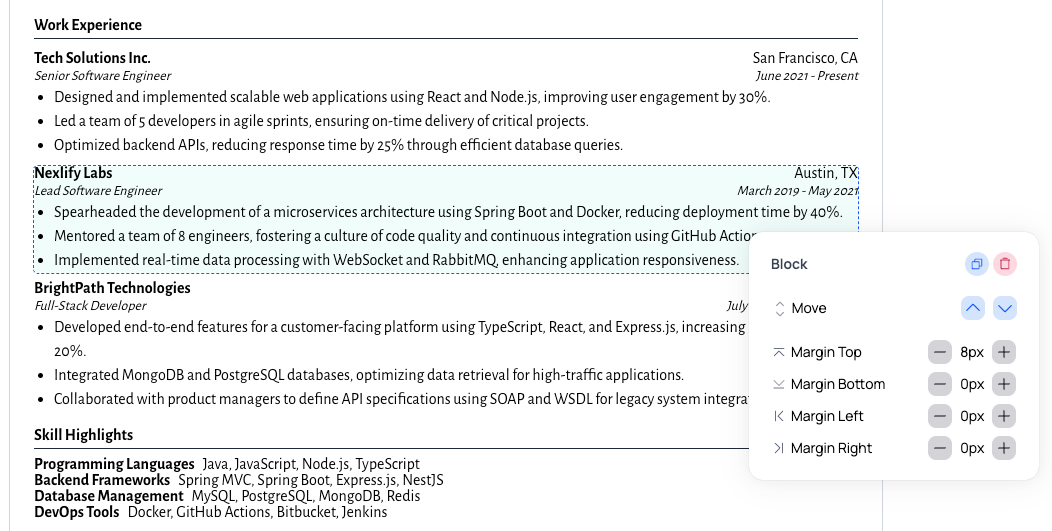Click bullet about integrating MongoDB and PostgreSQL
The image size is (1052, 531).
(x=369, y=375)
